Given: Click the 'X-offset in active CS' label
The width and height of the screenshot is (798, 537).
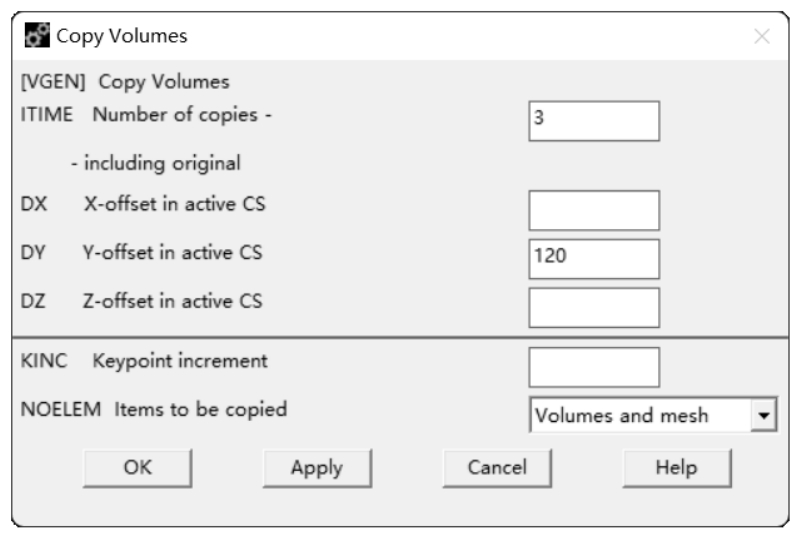Looking at the screenshot, I should (172, 205).
